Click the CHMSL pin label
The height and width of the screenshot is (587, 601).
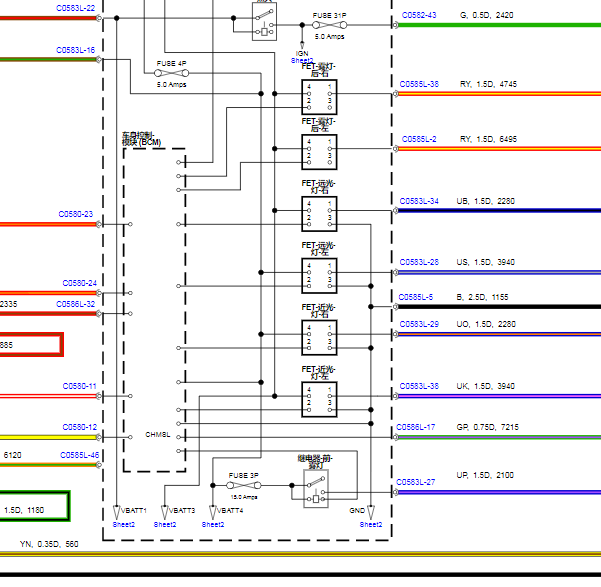tap(158, 435)
